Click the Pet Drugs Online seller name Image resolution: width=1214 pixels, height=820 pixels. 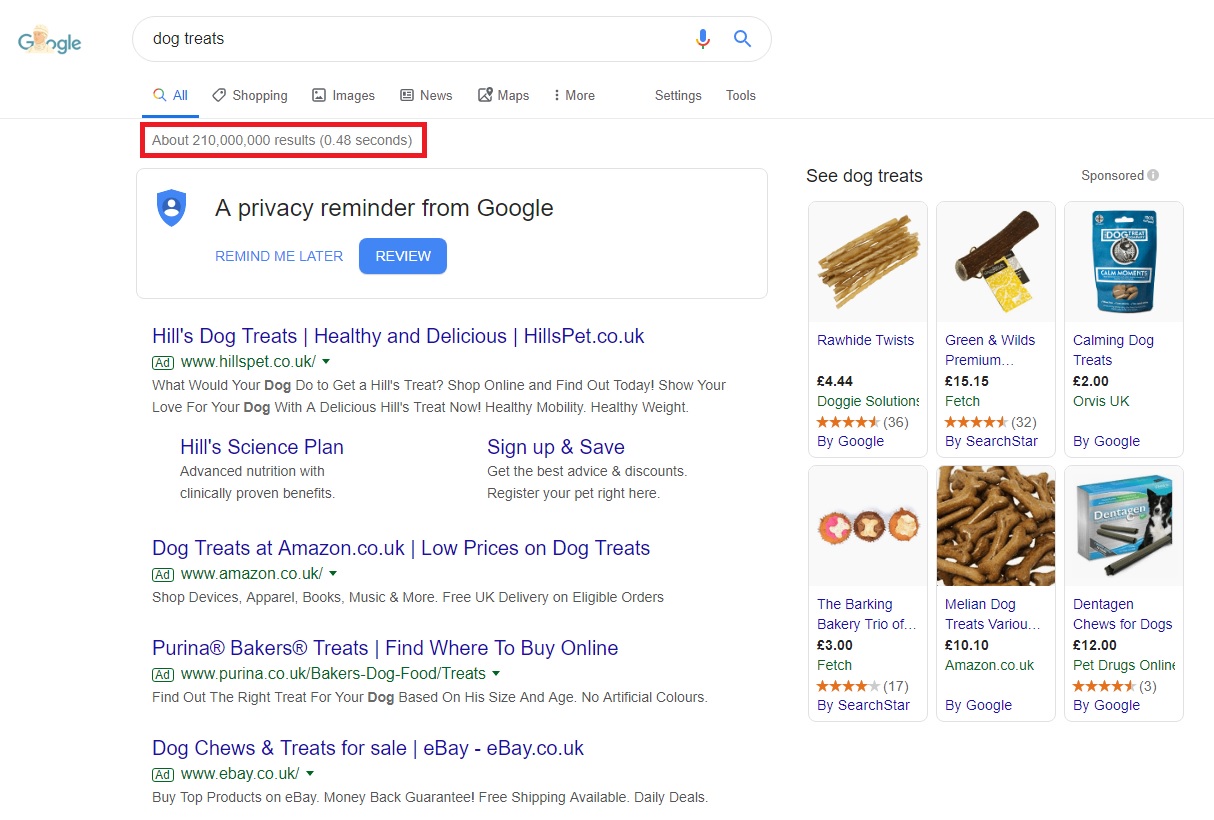1124,665
